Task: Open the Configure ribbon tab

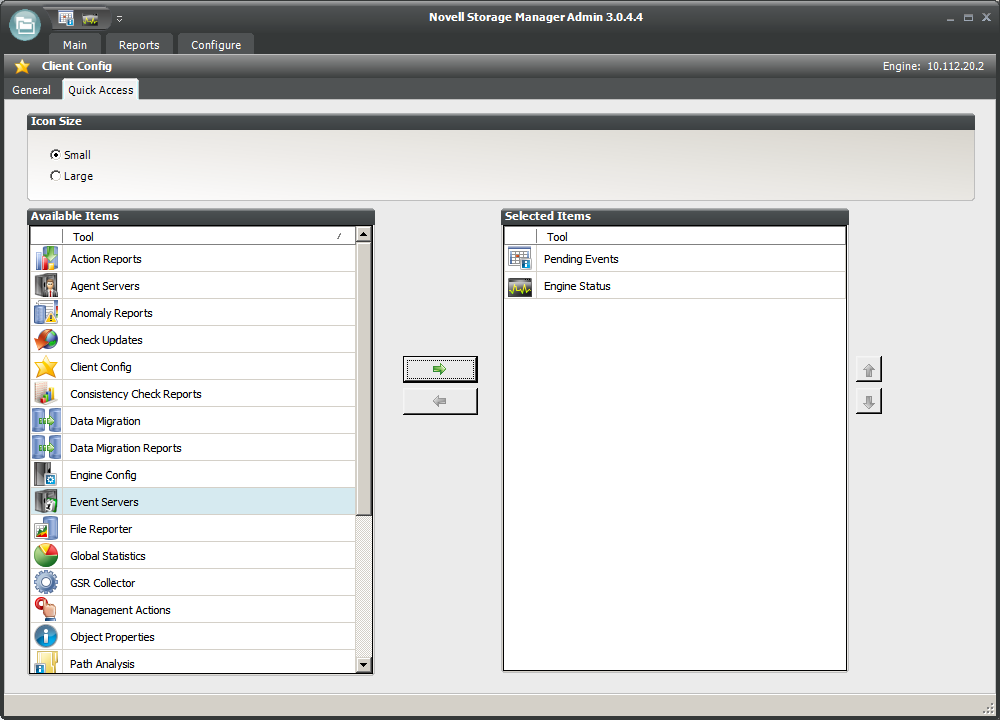Action: pos(216,45)
